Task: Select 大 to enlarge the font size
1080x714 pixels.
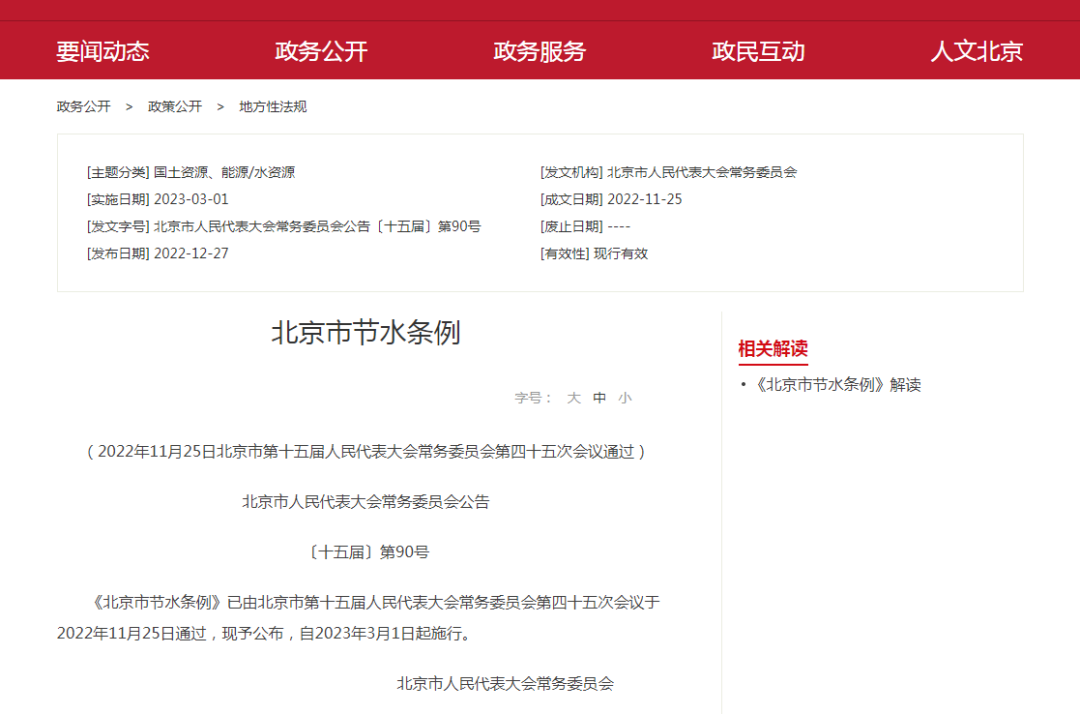Action: pyautogui.click(x=574, y=397)
